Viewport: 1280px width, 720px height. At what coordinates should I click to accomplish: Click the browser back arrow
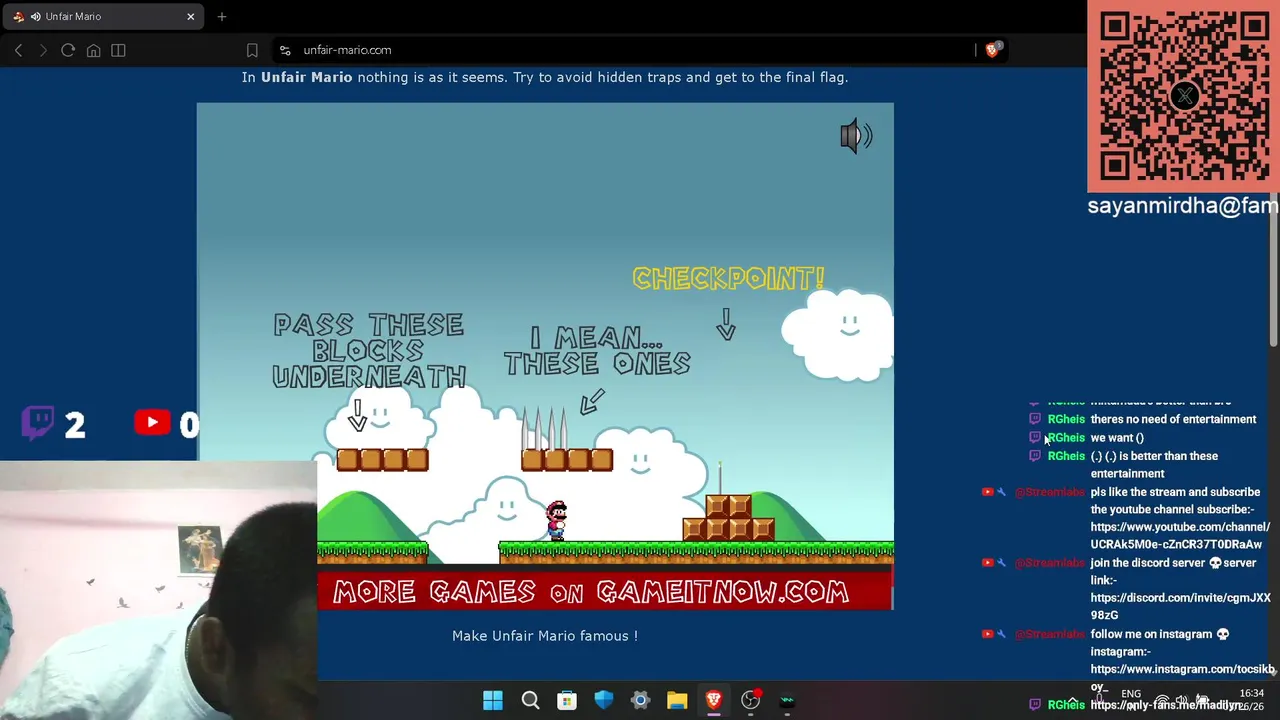[18, 50]
